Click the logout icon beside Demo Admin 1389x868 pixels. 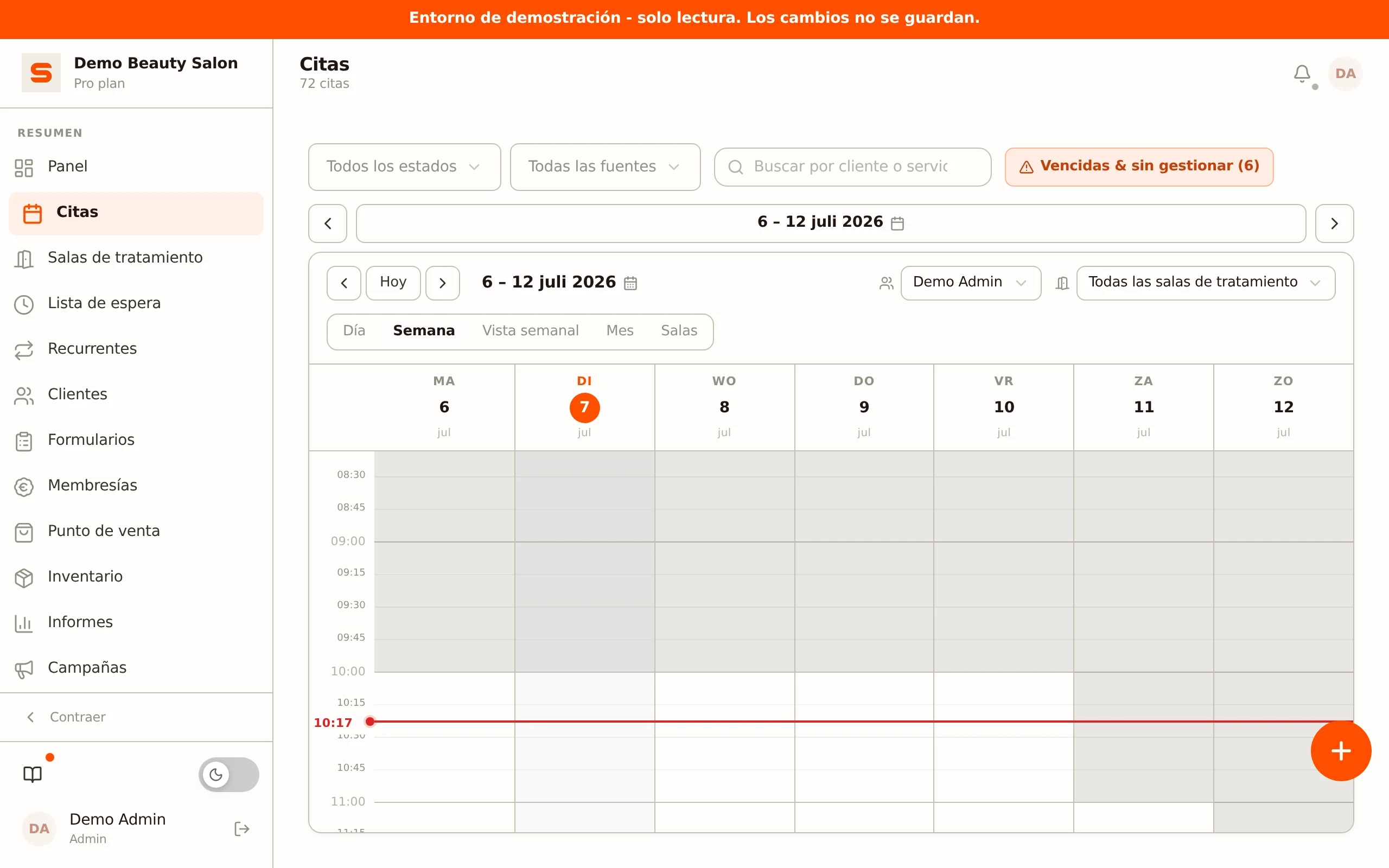(x=241, y=828)
